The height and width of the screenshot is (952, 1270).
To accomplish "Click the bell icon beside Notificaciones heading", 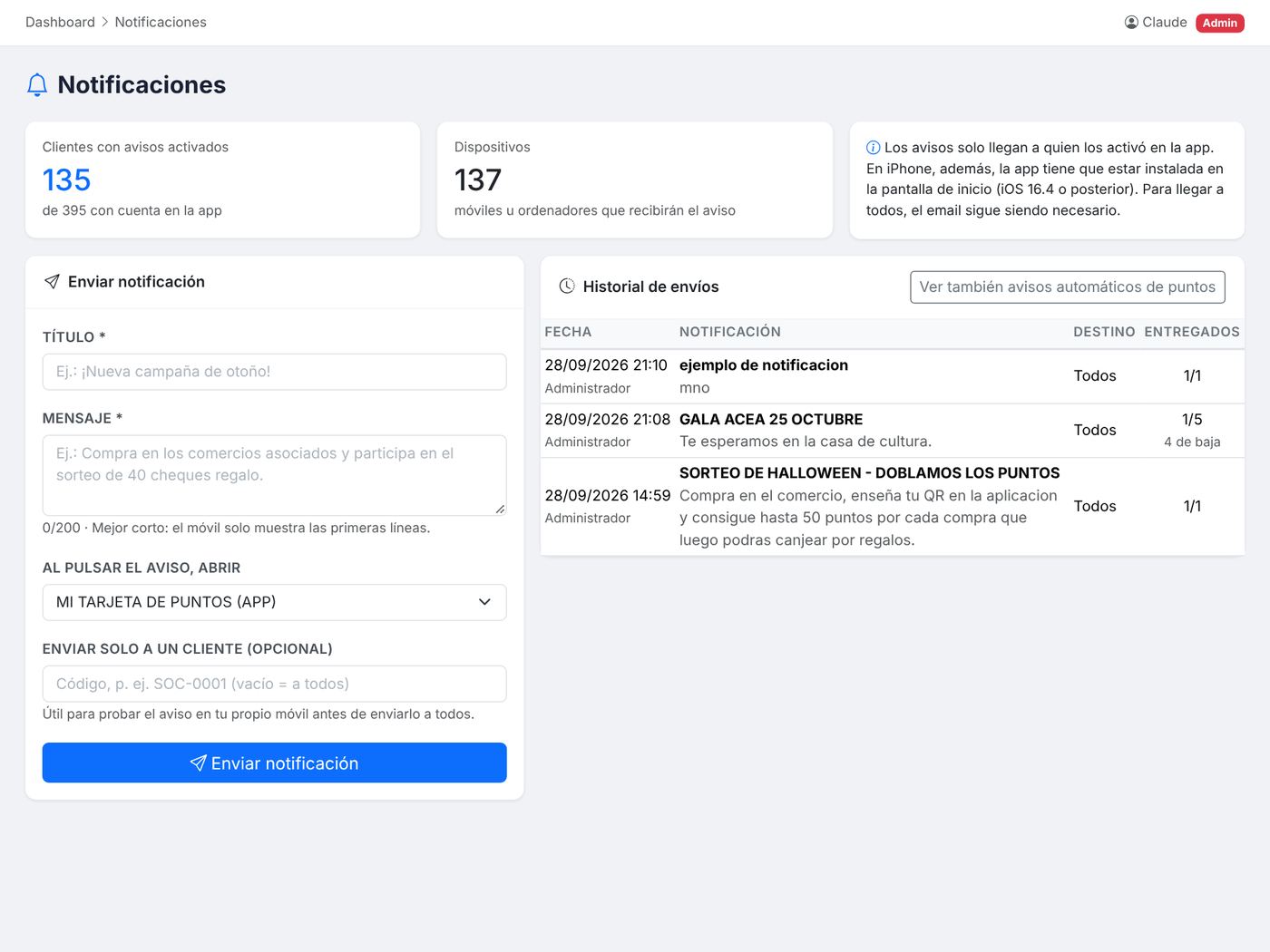I will pyautogui.click(x=37, y=85).
